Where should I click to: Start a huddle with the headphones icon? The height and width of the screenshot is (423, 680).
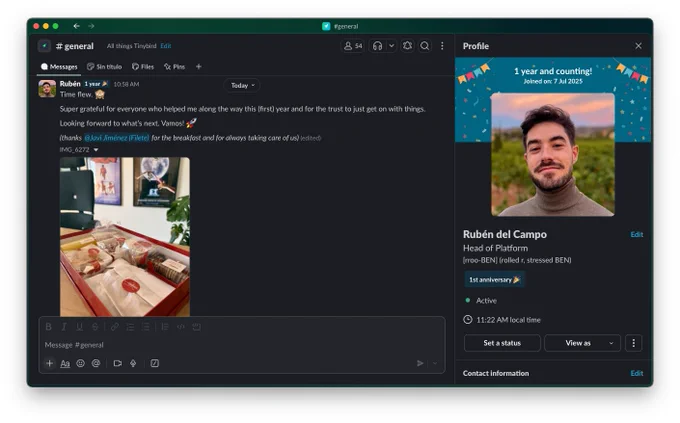click(377, 46)
